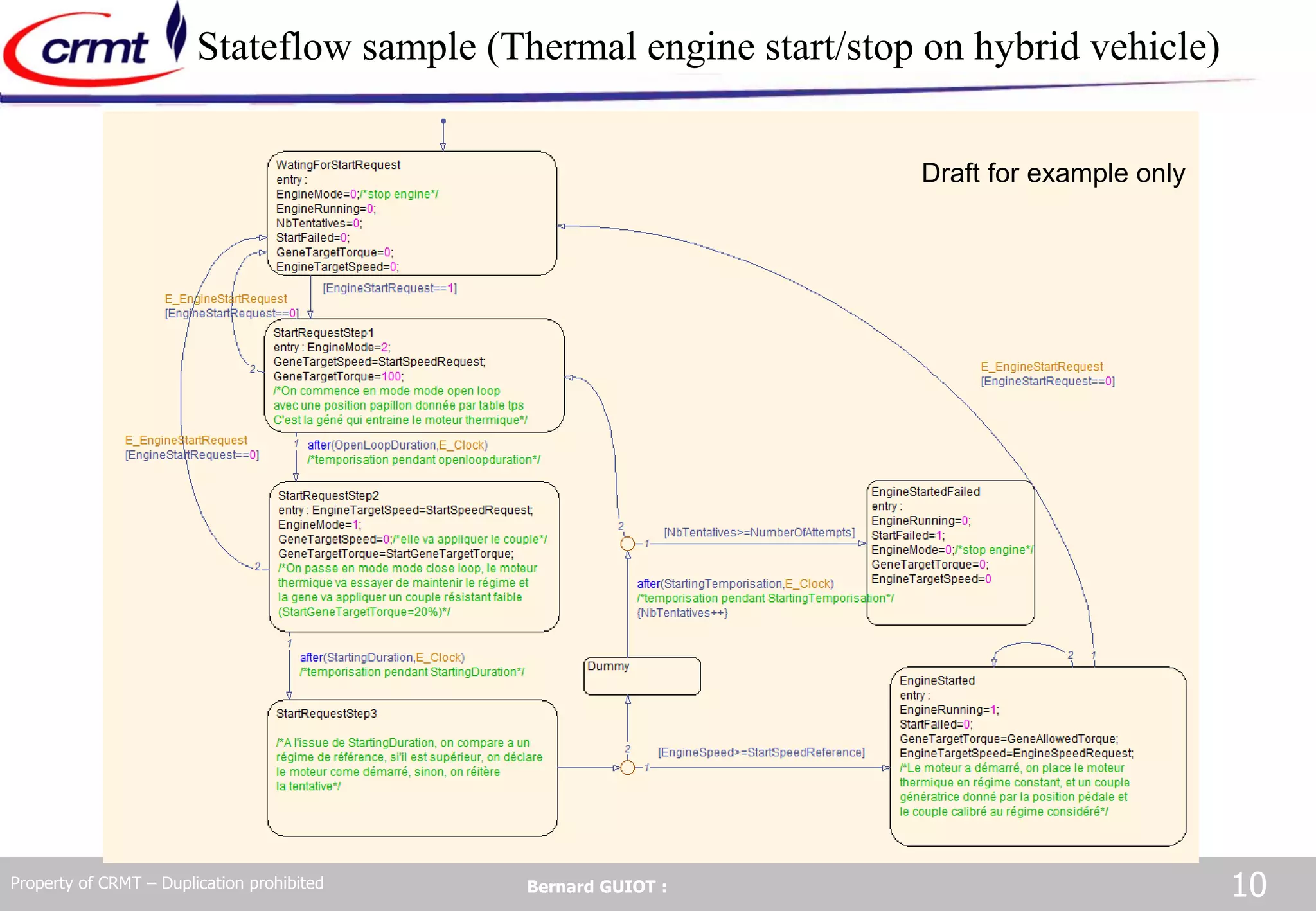Click the CRMT logo
Viewport: 1316px width, 911px height.
(95, 48)
